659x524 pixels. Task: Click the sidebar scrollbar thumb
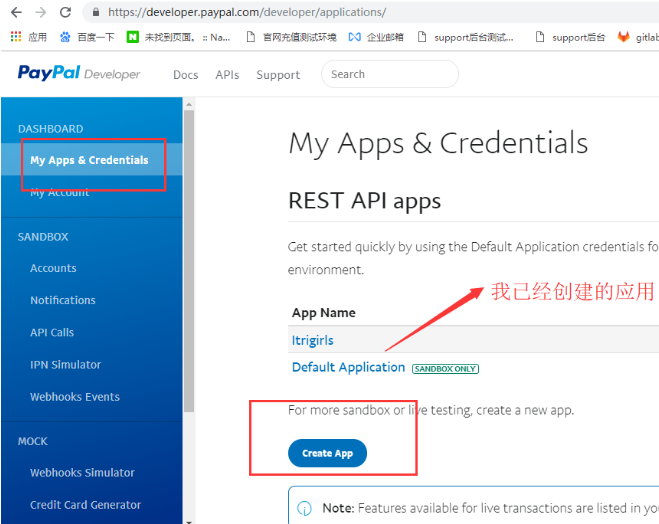coord(189,261)
